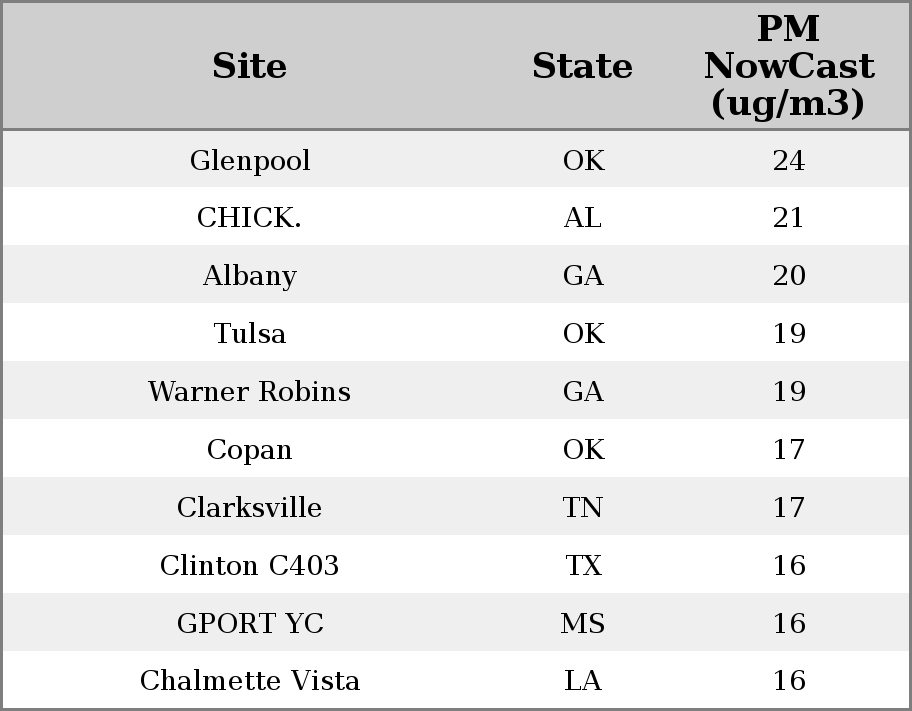Click the Site column header

coord(249,66)
